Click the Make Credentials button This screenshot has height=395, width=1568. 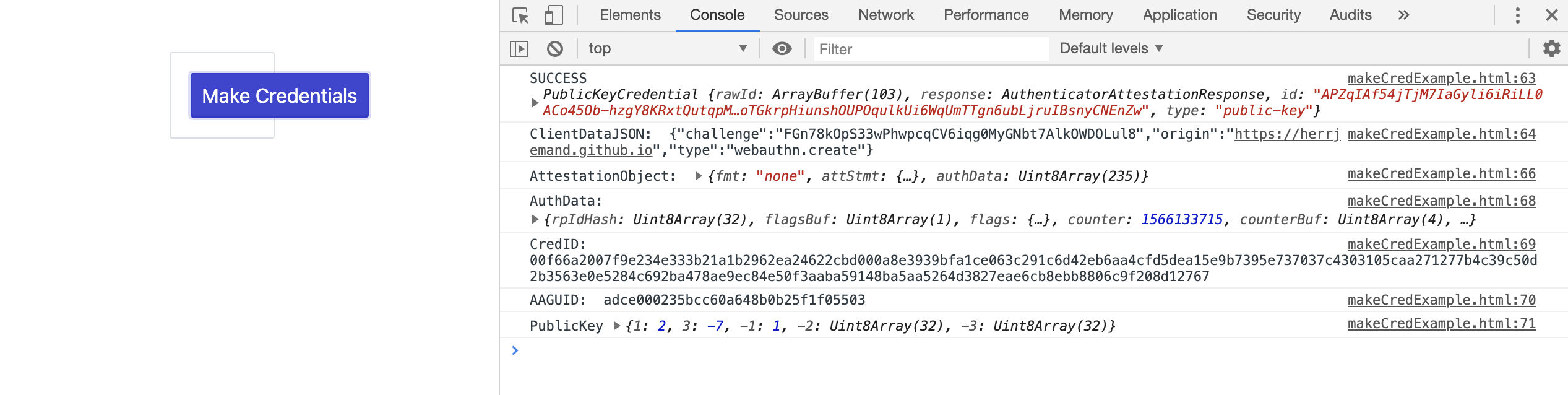(x=280, y=95)
